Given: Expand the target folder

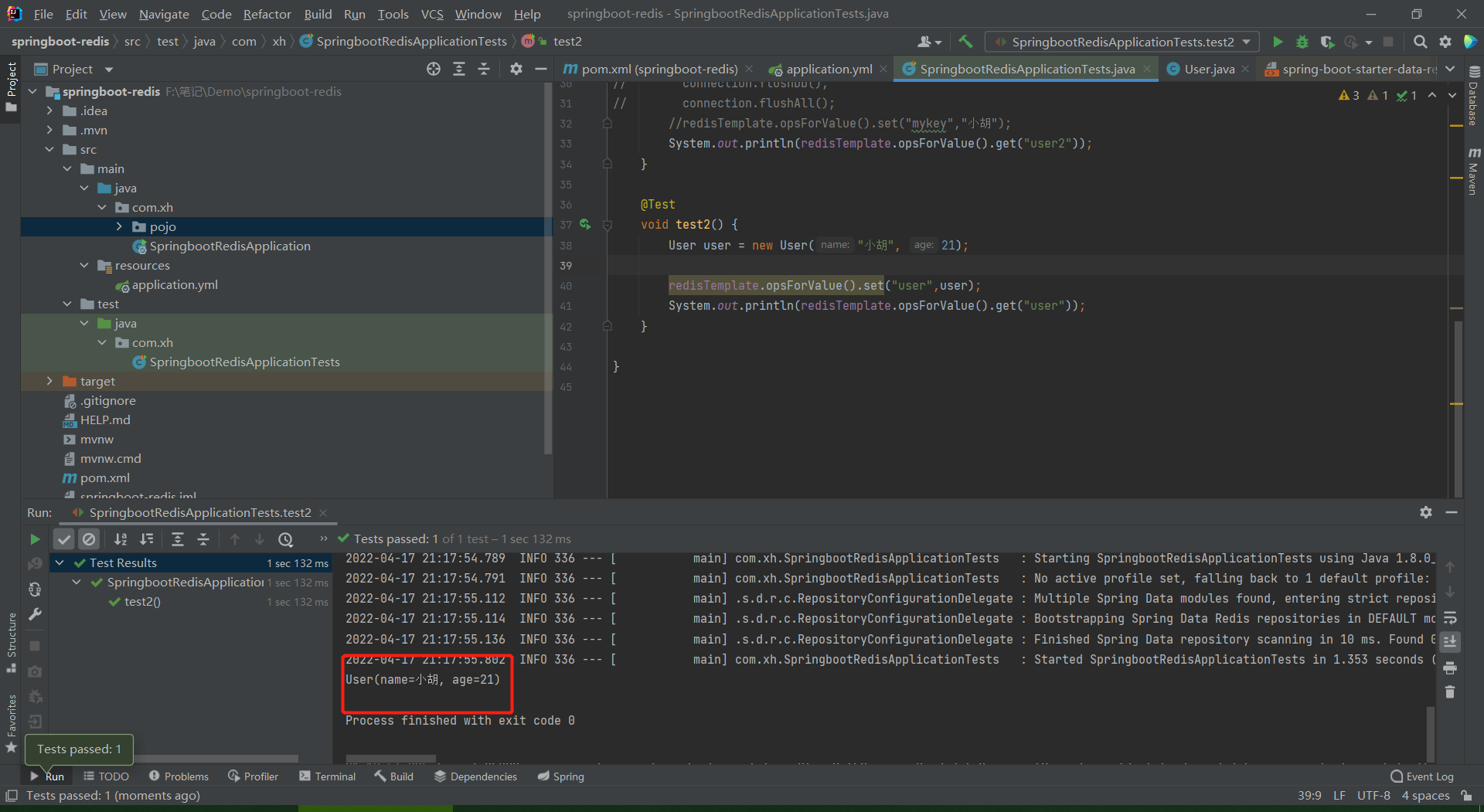Looking at the screenshot, I should [x=49, y=381].
